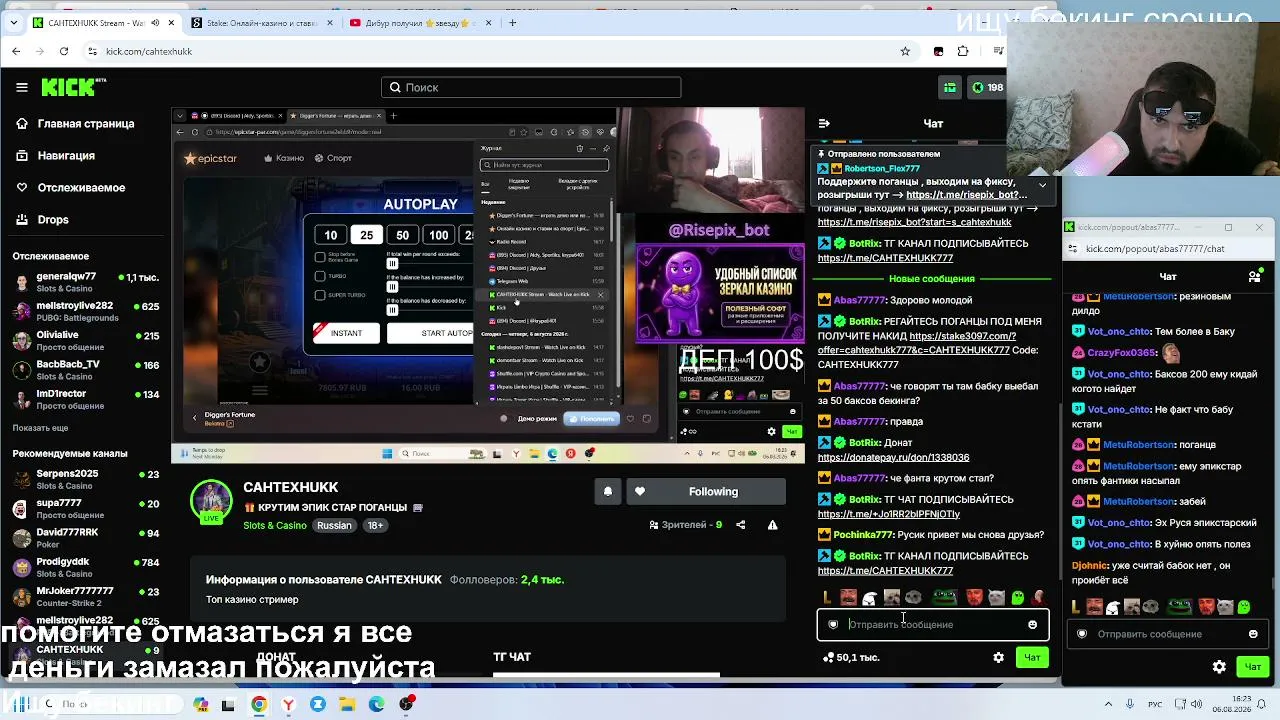Image resolution: width=1280 pixels, height=720 pixels.
Task: Click username Pochinka777 in main chat
Action: pyautogui.click(x=863, y=535)
